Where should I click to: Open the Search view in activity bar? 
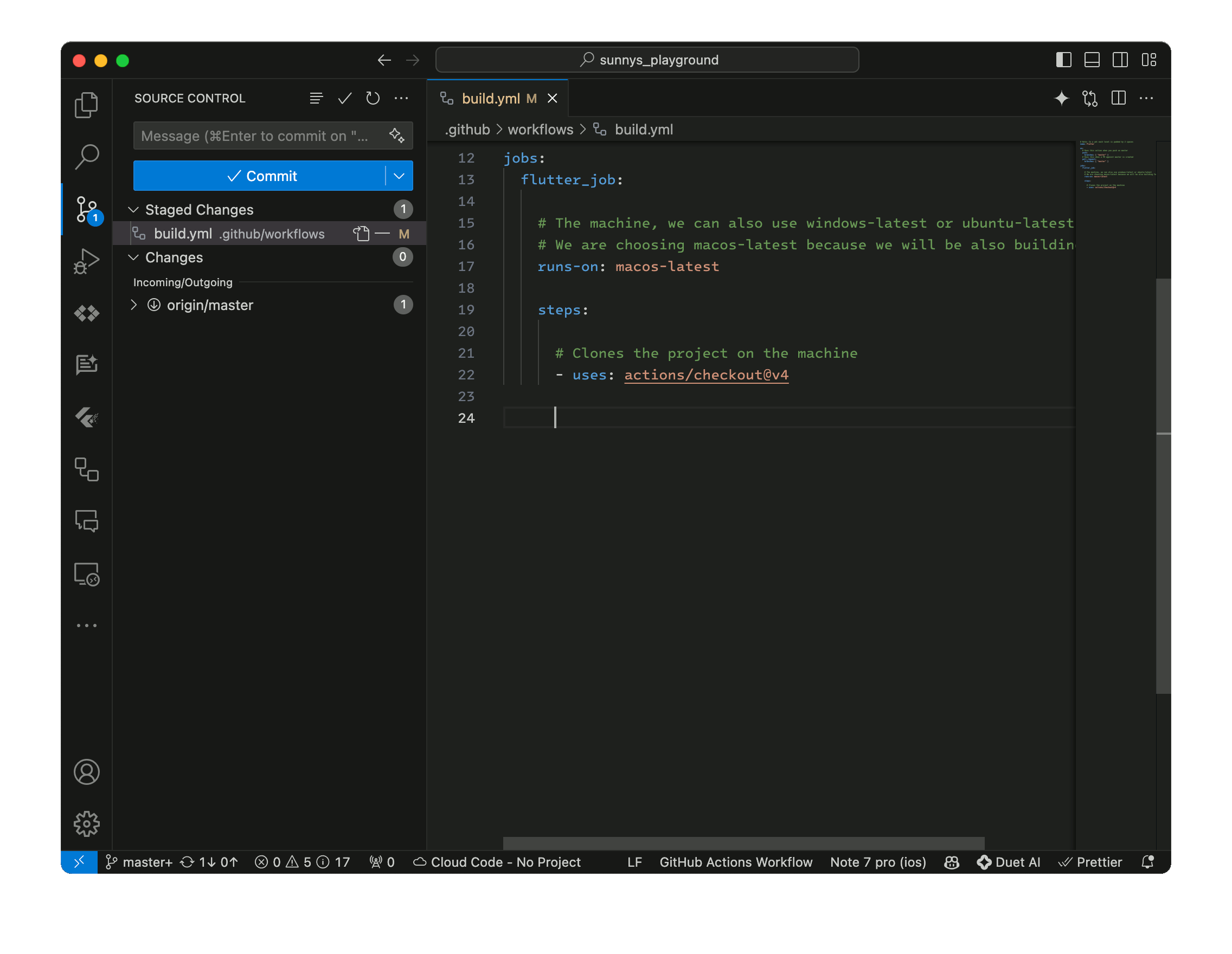86,157
